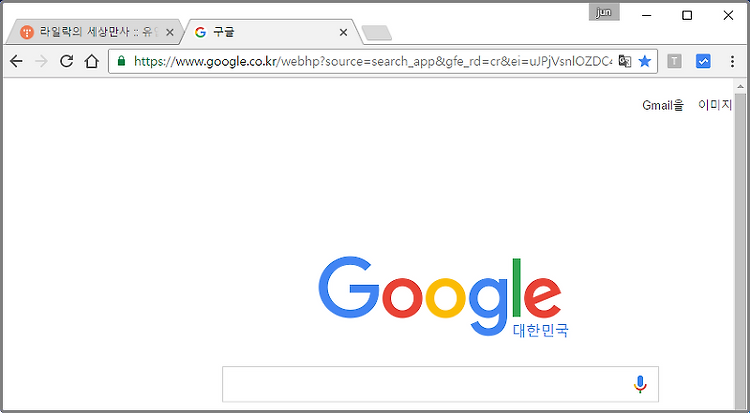Reload the current Google page
Screen dimensions: 750x413
click(x=66, y=61)
